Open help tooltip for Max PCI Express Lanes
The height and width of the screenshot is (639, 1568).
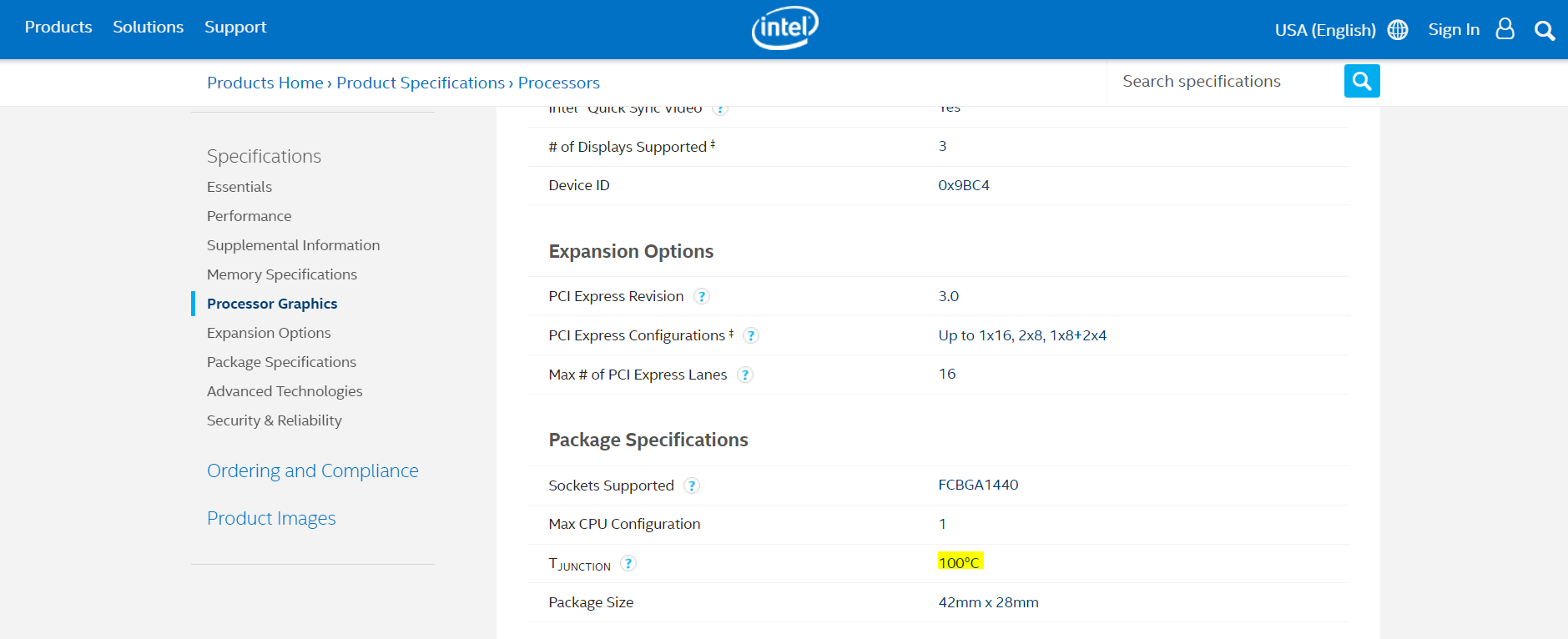(x=745, y=375)
